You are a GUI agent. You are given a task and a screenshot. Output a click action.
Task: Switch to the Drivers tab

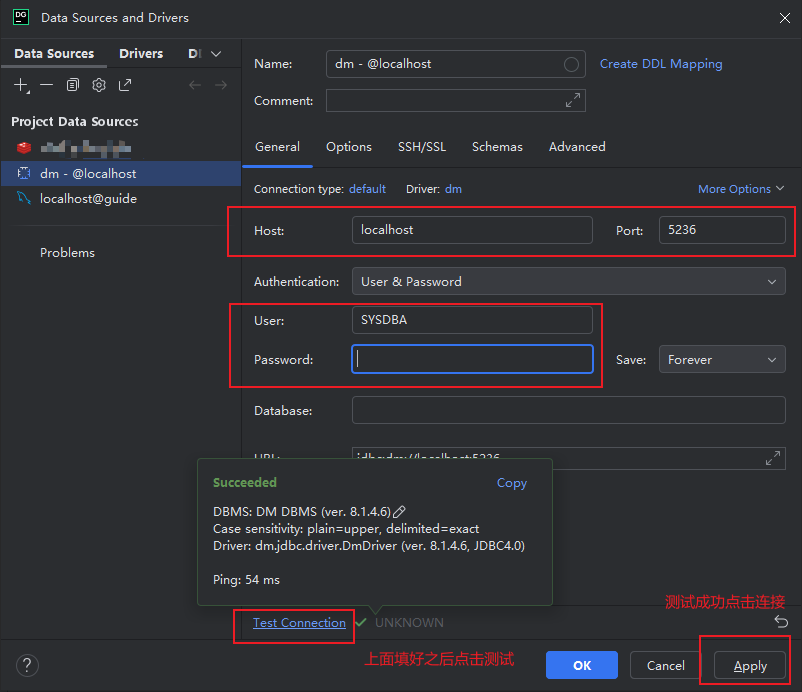[141, 54]
